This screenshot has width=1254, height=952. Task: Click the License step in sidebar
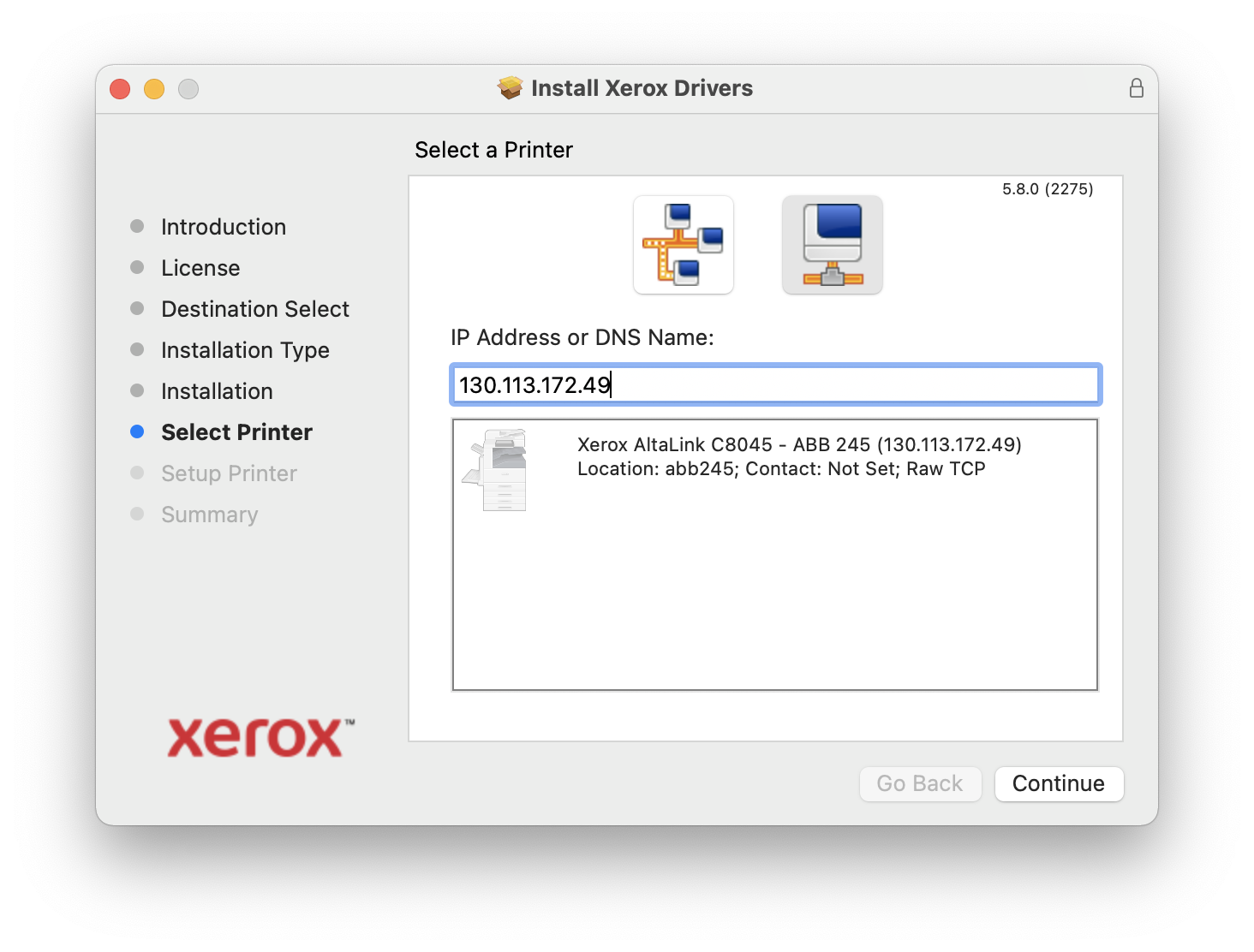pos(200,268)
